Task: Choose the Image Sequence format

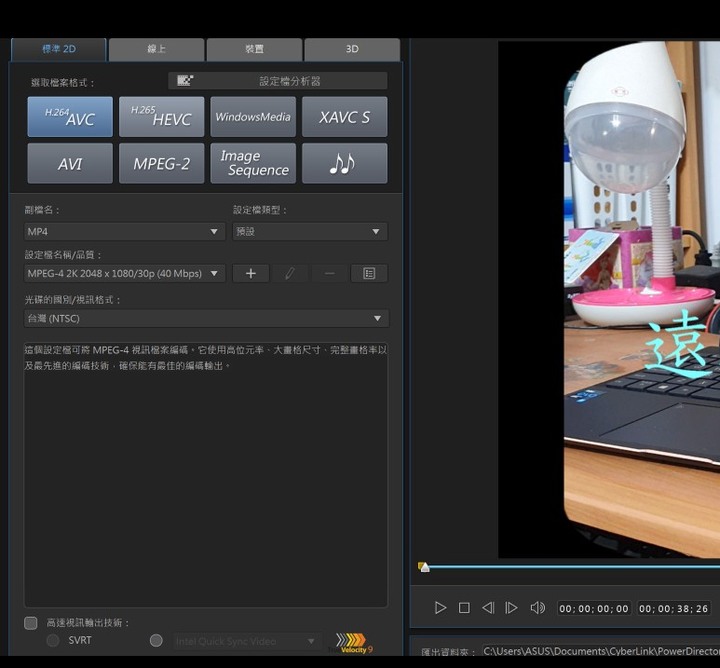Action: pos(253,163)
